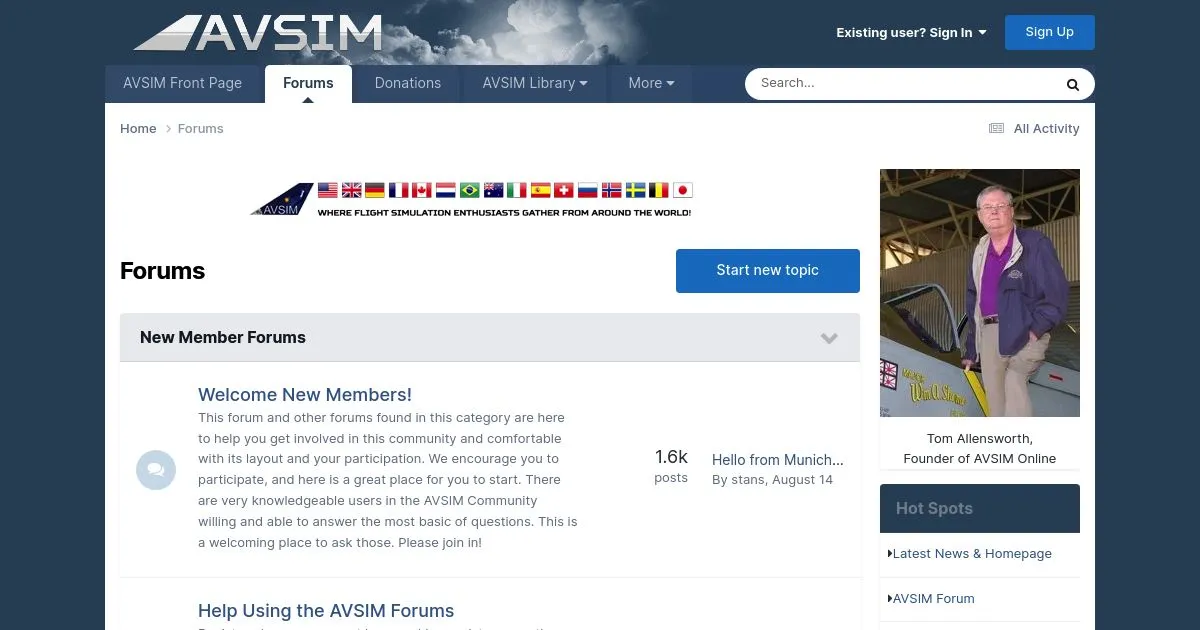Click into the Search input field

[900, 83]
